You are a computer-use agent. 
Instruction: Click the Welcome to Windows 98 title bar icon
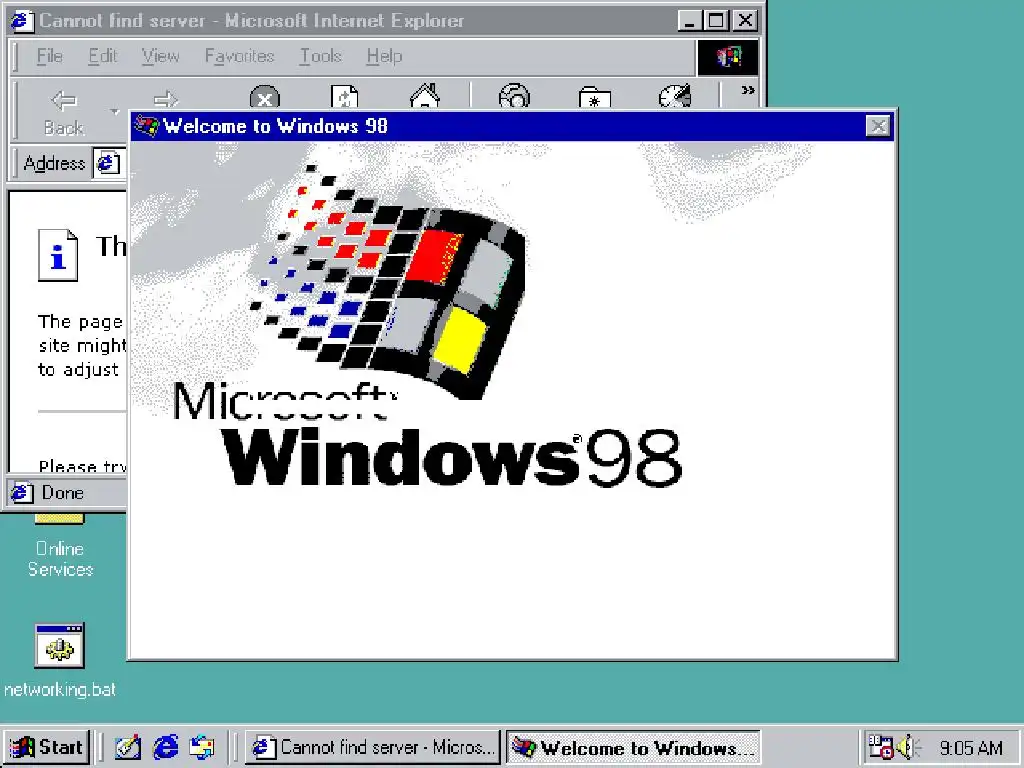(x=146, y=125)
